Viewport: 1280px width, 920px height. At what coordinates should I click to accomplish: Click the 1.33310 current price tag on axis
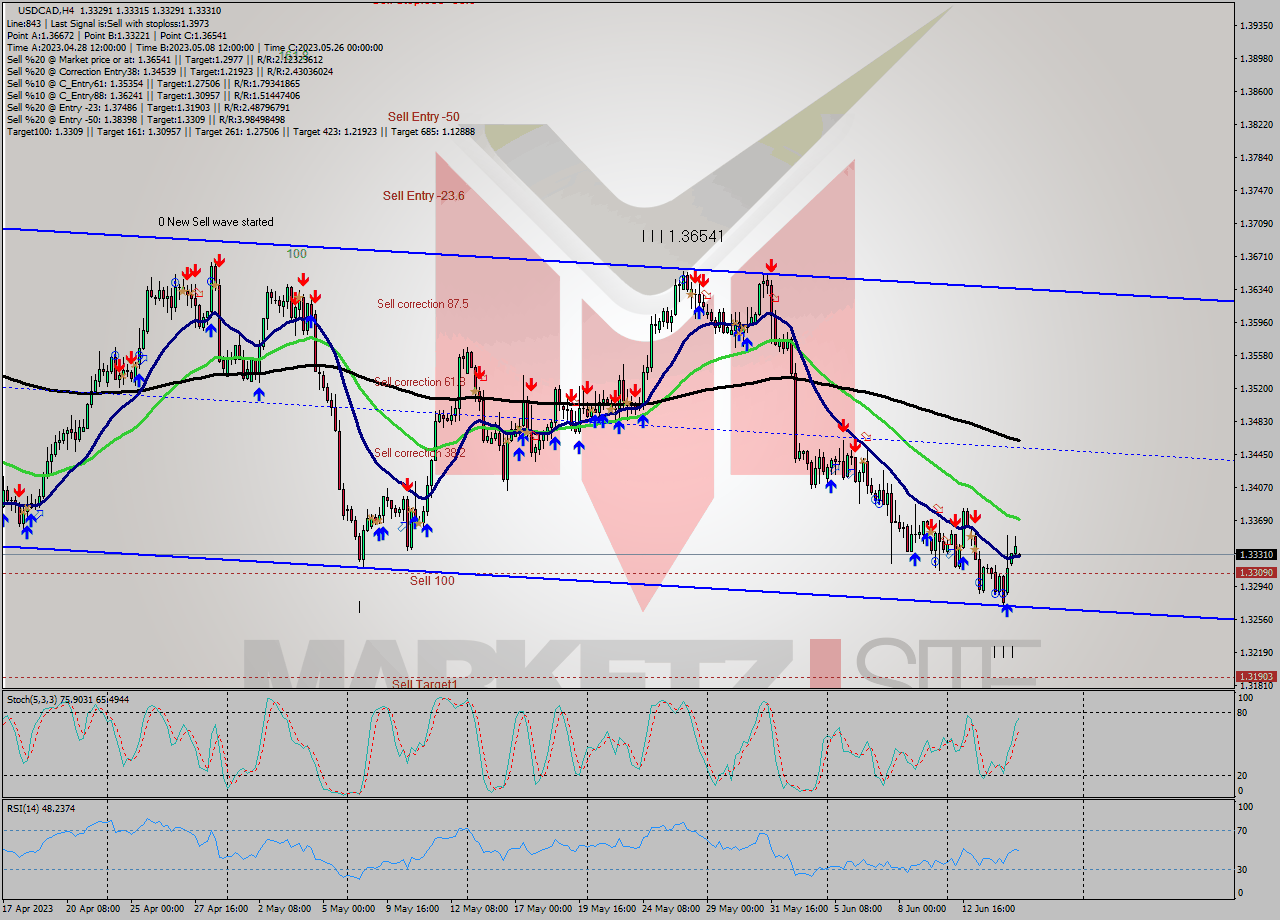pyautogui.click(x=1255, y=554)
